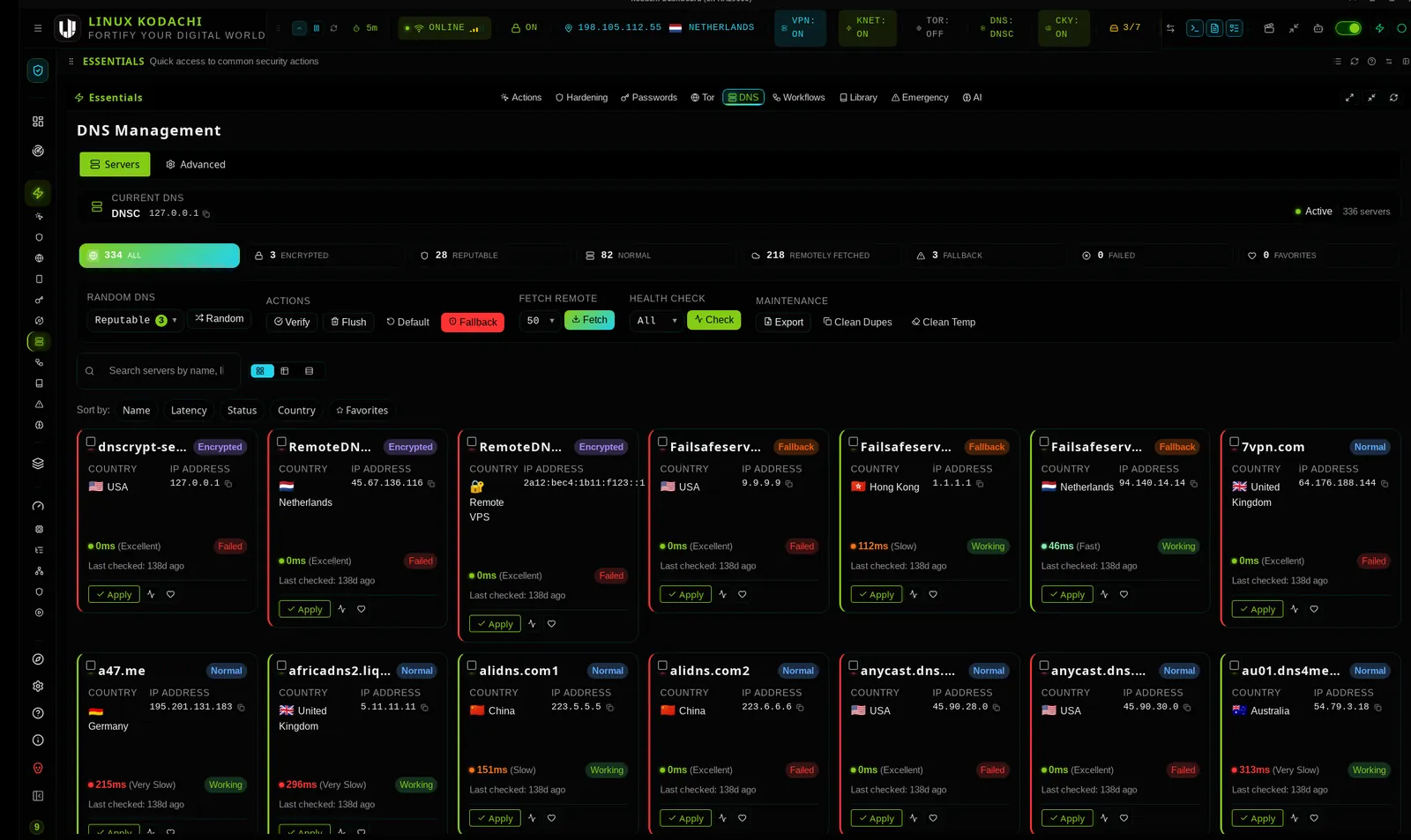Open the radar icon in the sidebar
This screenshot has width=1411, height=840.
coord(38,151)
